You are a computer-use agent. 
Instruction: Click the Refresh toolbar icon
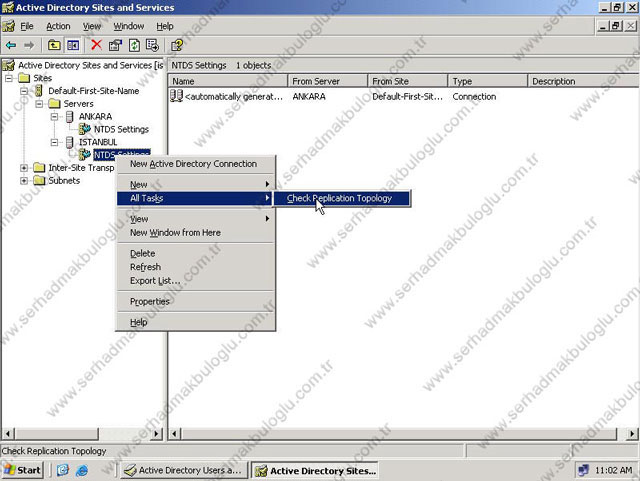[x=134, y=45]
